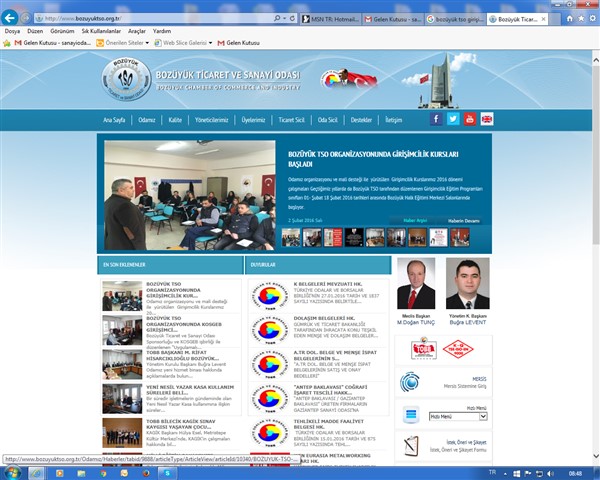The image size is (600, 480).
Task: Click the clipboard icon for İstek, Öneri ve Şikayet
Action: (411, 446)
